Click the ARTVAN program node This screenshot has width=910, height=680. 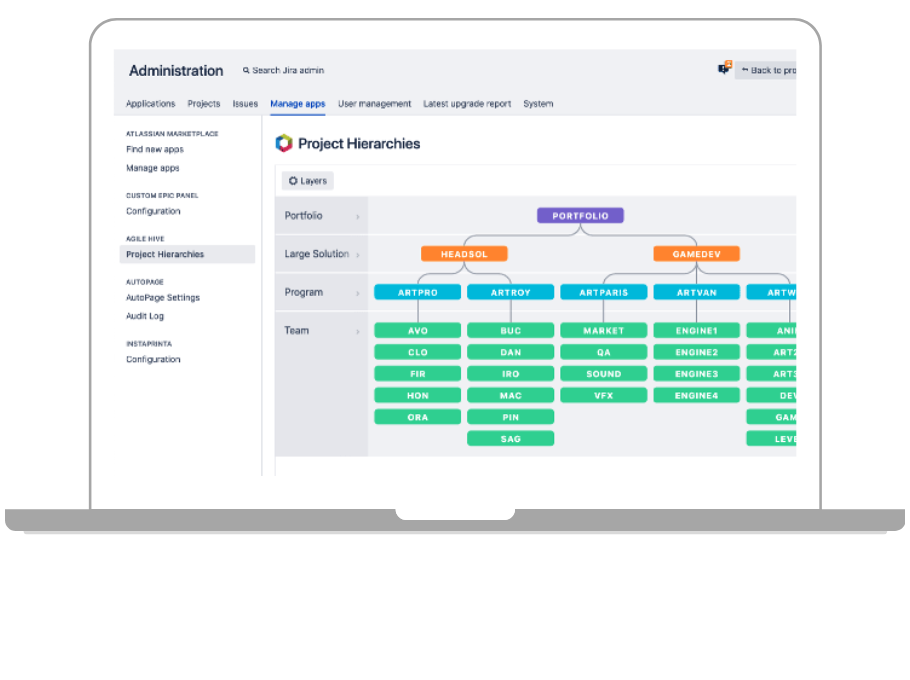click(x=696, y=292)
